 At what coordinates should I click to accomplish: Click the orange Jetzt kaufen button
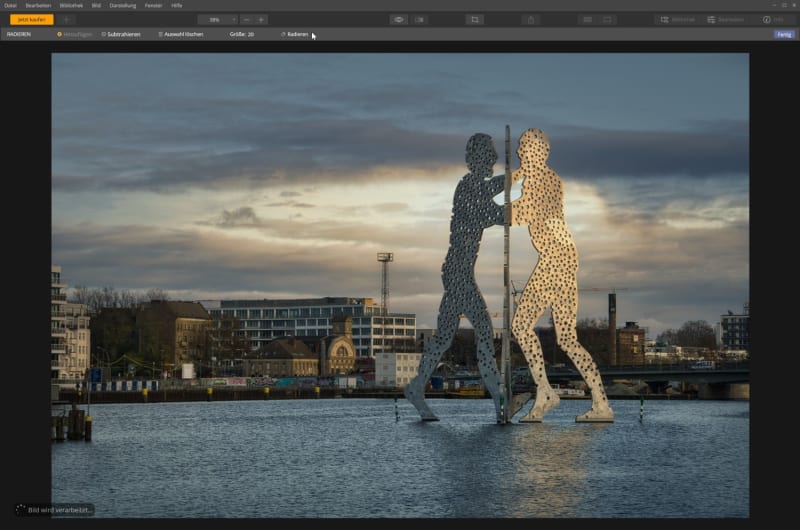pyautogui.click(x=32, y=19)
